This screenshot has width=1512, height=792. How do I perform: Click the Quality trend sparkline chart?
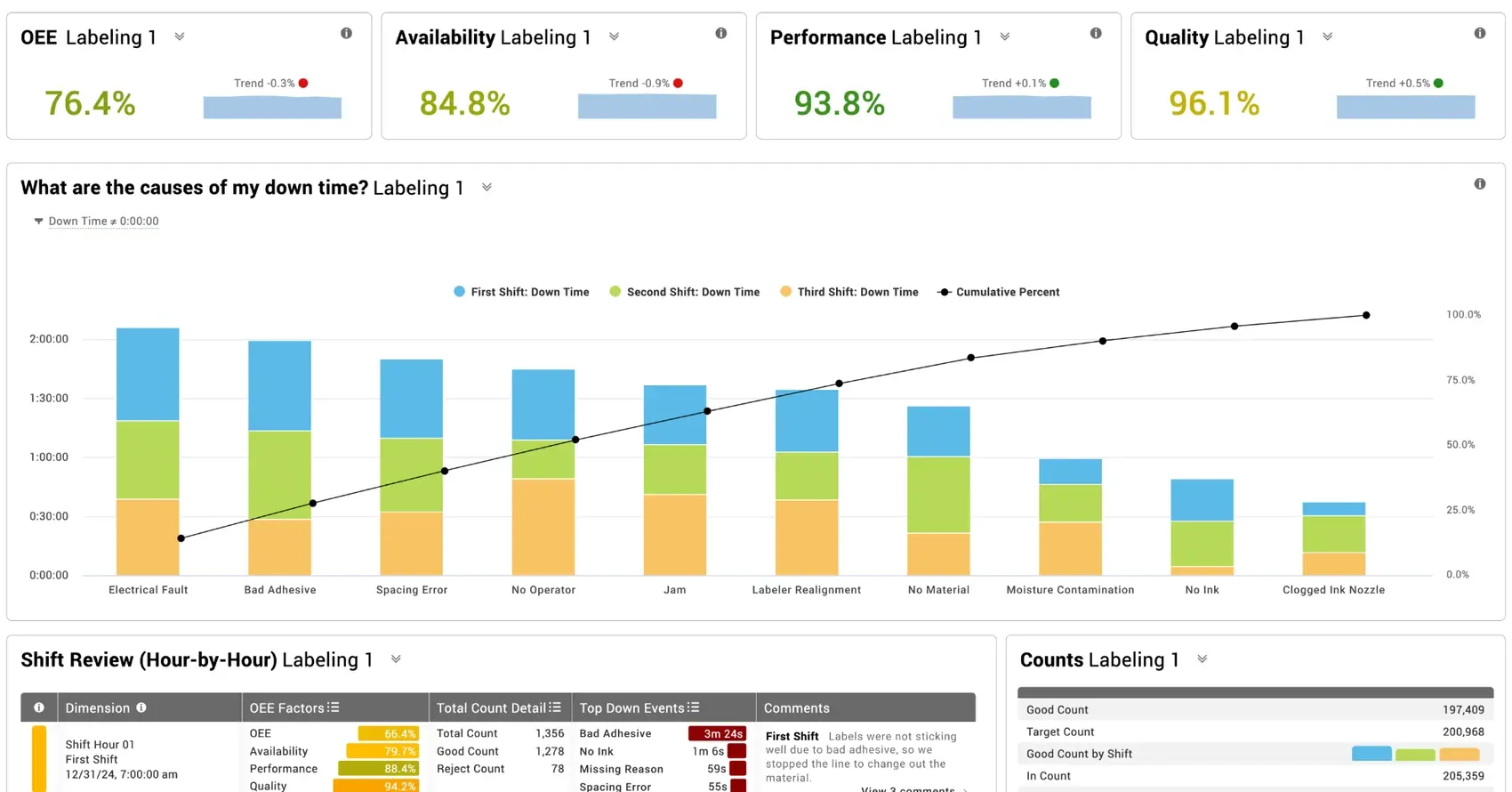[x=1405, y=107]
